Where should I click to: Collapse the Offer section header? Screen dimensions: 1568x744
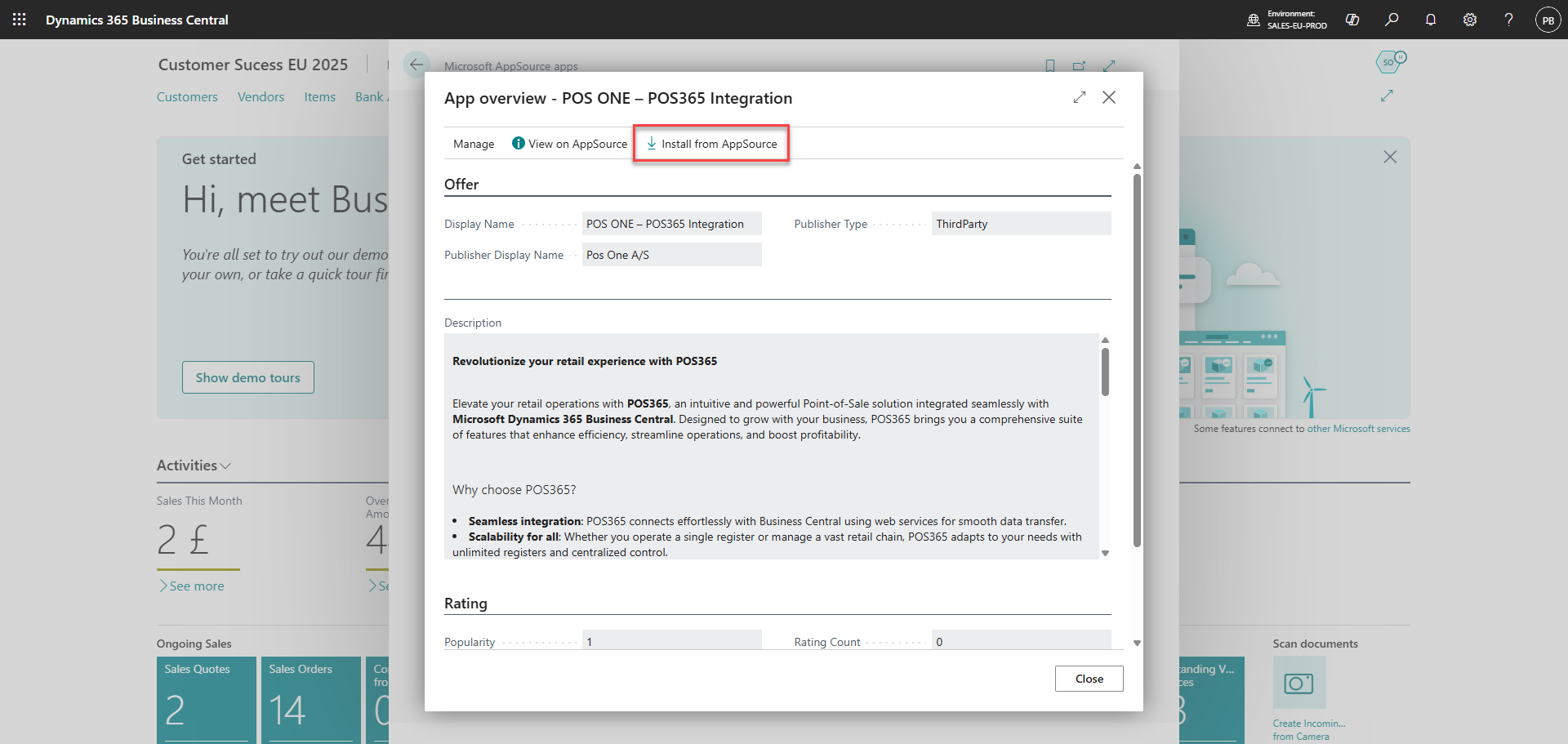point(461,185)
